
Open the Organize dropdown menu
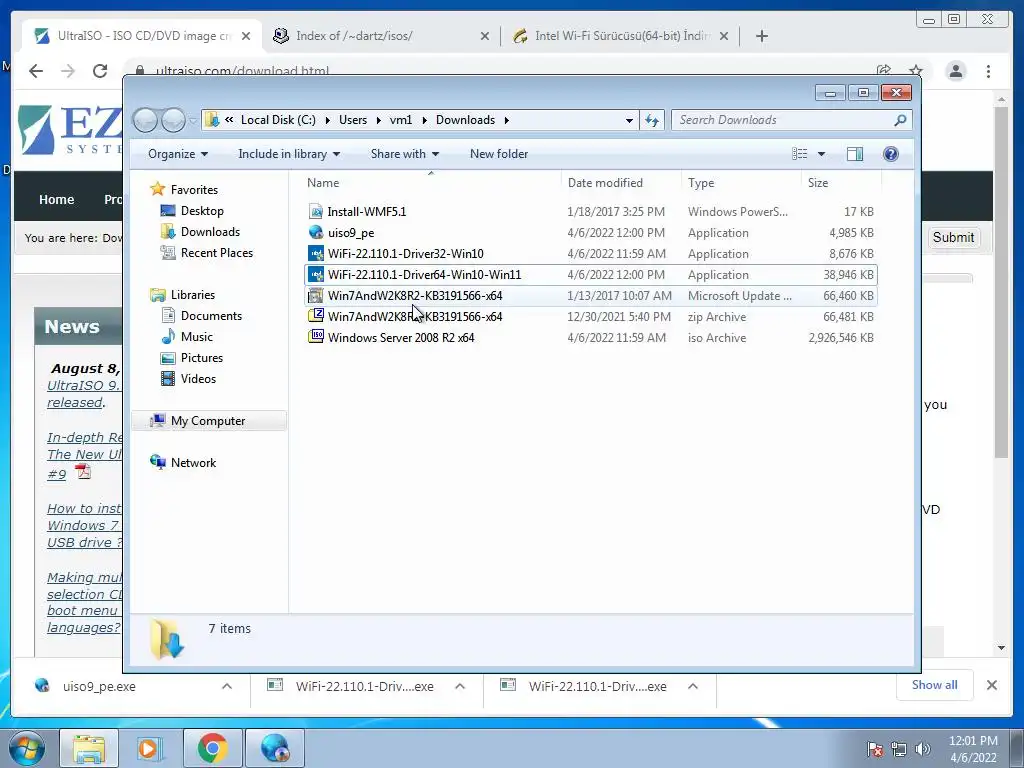178,154
